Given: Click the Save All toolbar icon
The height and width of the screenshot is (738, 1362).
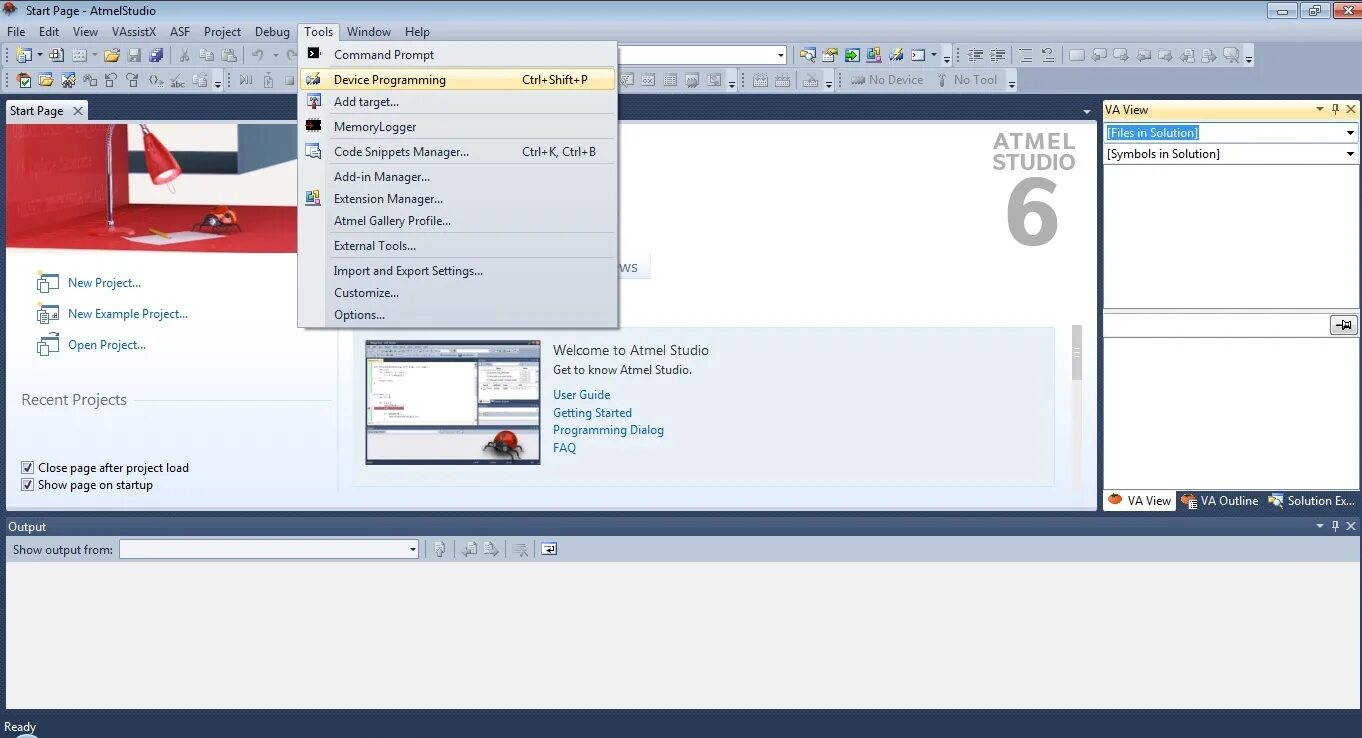Looking at the screenshot, I should 155,55.
